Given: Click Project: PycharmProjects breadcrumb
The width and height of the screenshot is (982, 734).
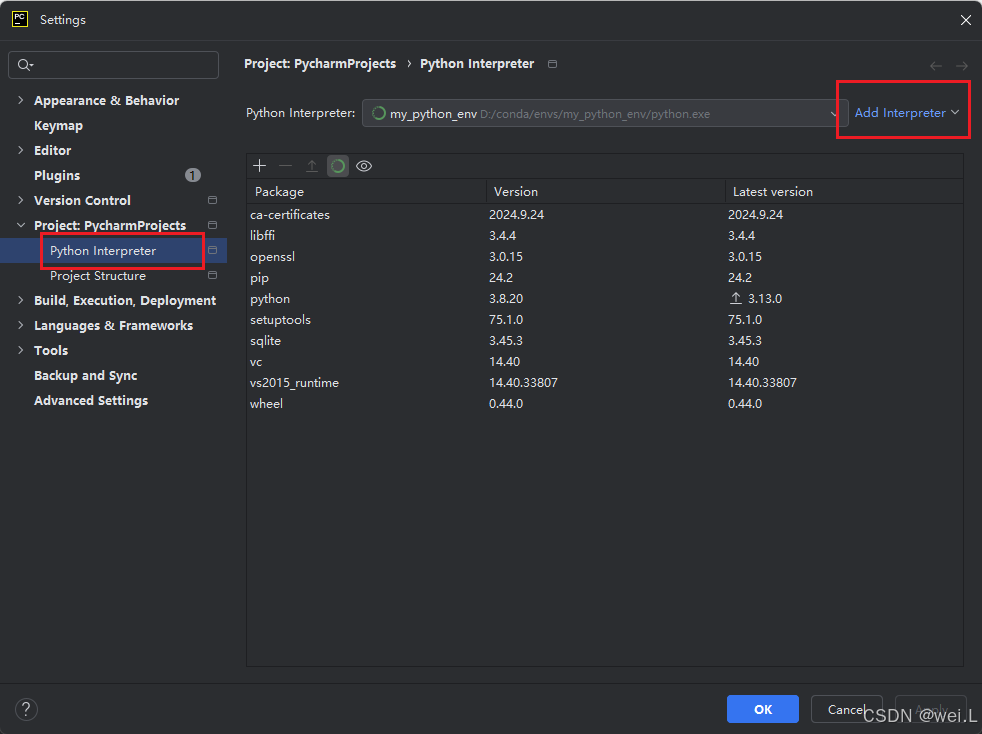Looking at the screenshot, I should (320, 64).
